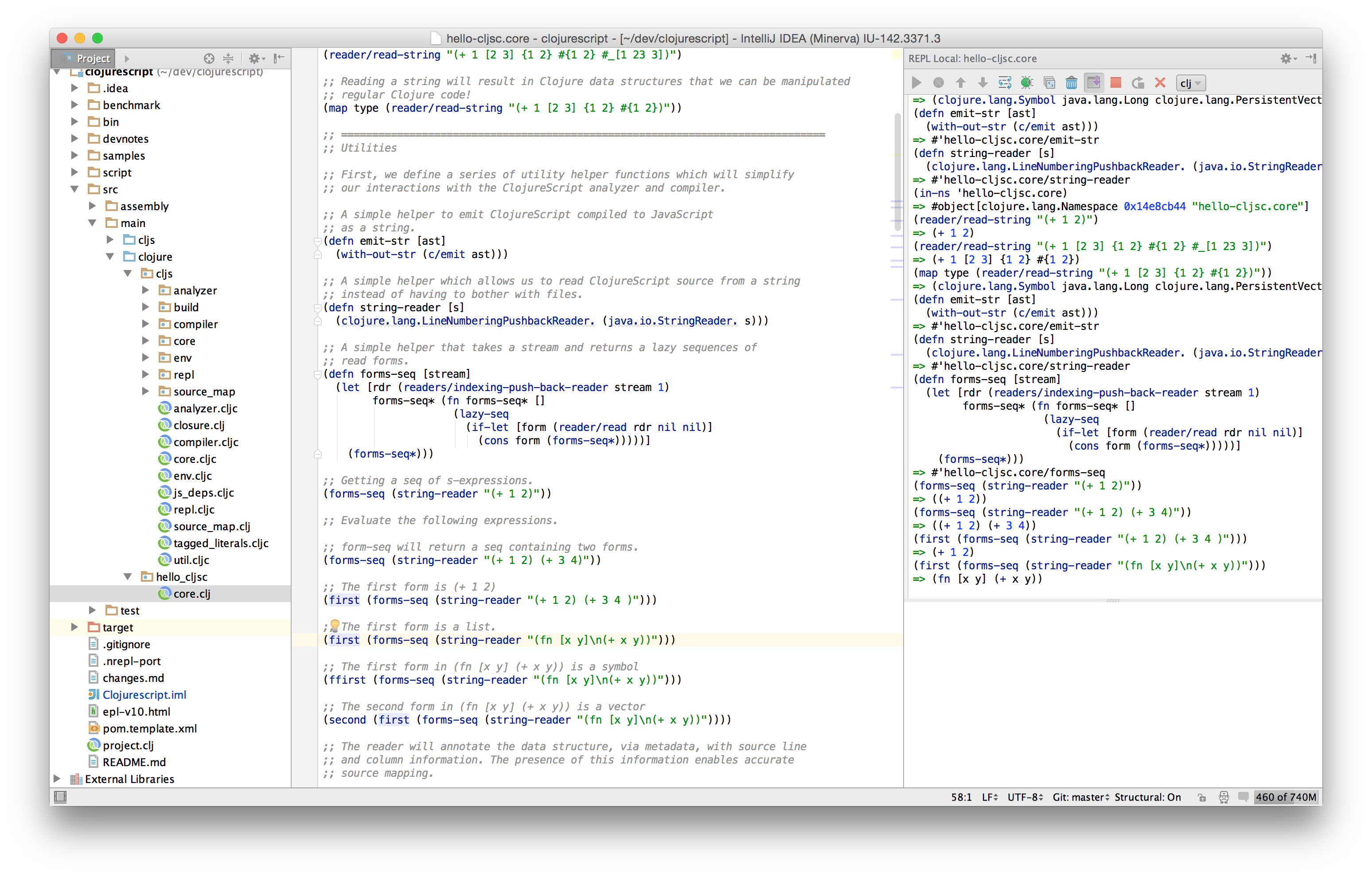Click the memory indicator 460 of 740M
The width and height of the screenshot is (1372, 877).
[x=1286, y=797]
